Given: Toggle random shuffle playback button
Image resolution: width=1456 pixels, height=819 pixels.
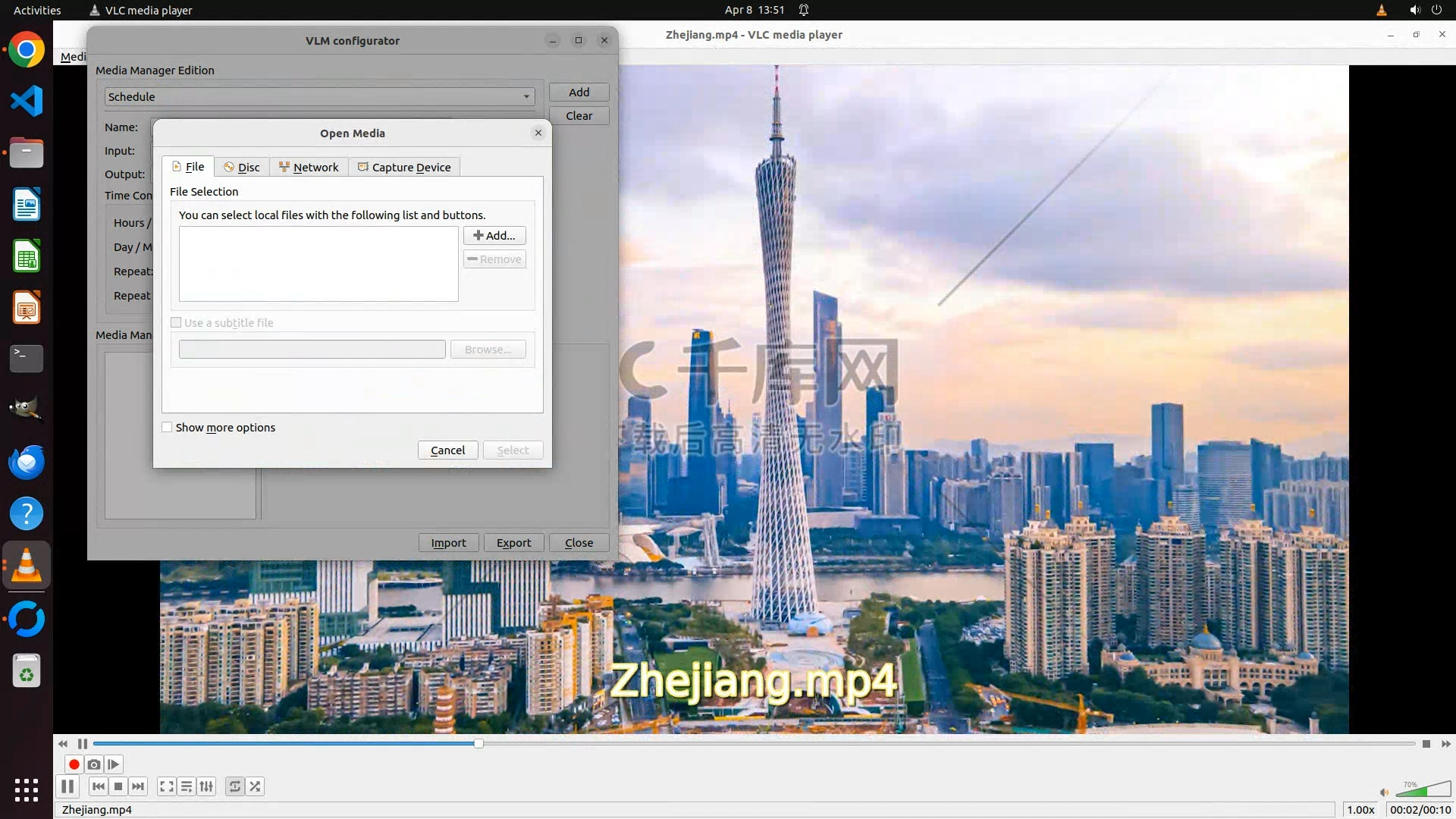Looking at the screenshot, I should click(256, 786).
